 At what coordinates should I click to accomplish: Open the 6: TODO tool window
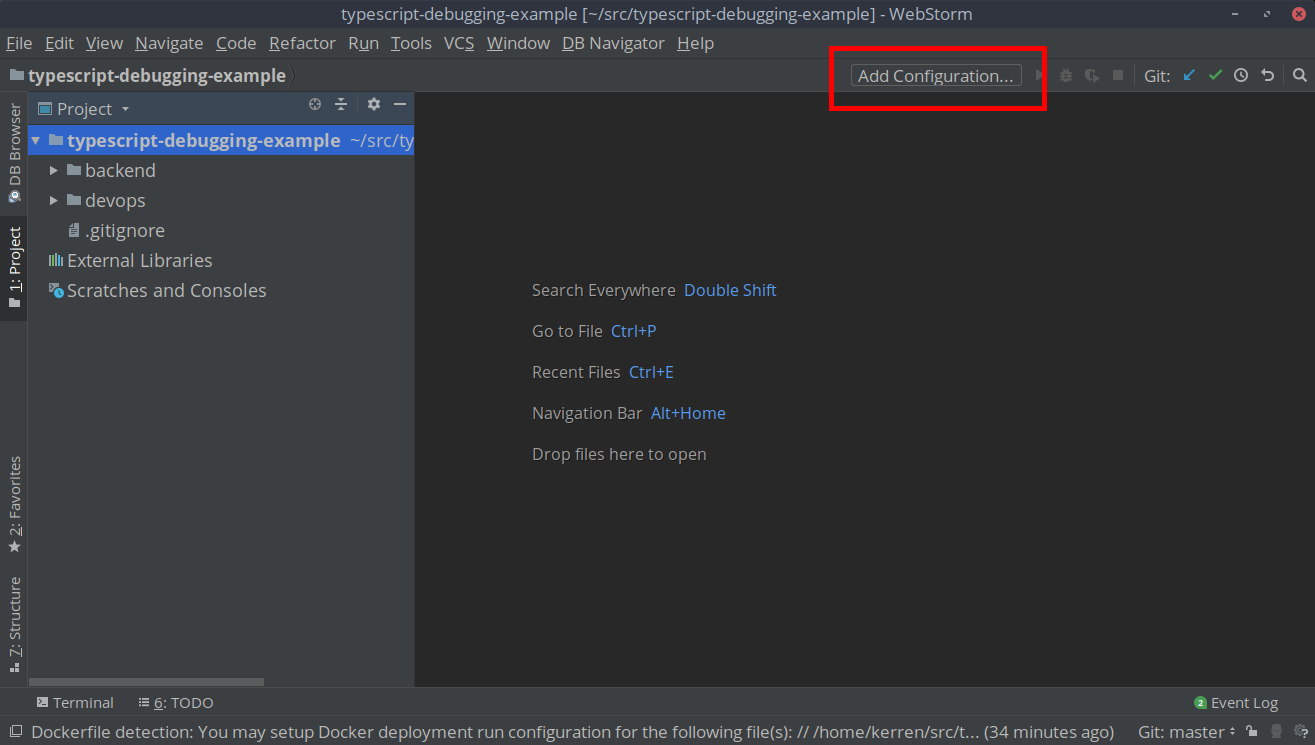(176, 703)
